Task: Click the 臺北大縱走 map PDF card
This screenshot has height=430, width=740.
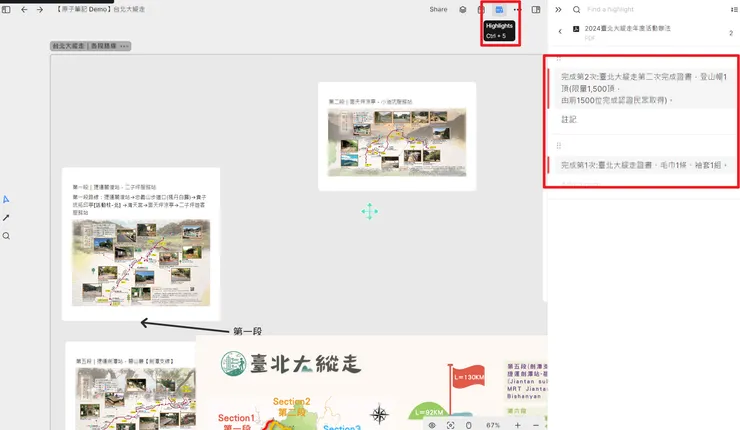Action: [x=371, y=383]
